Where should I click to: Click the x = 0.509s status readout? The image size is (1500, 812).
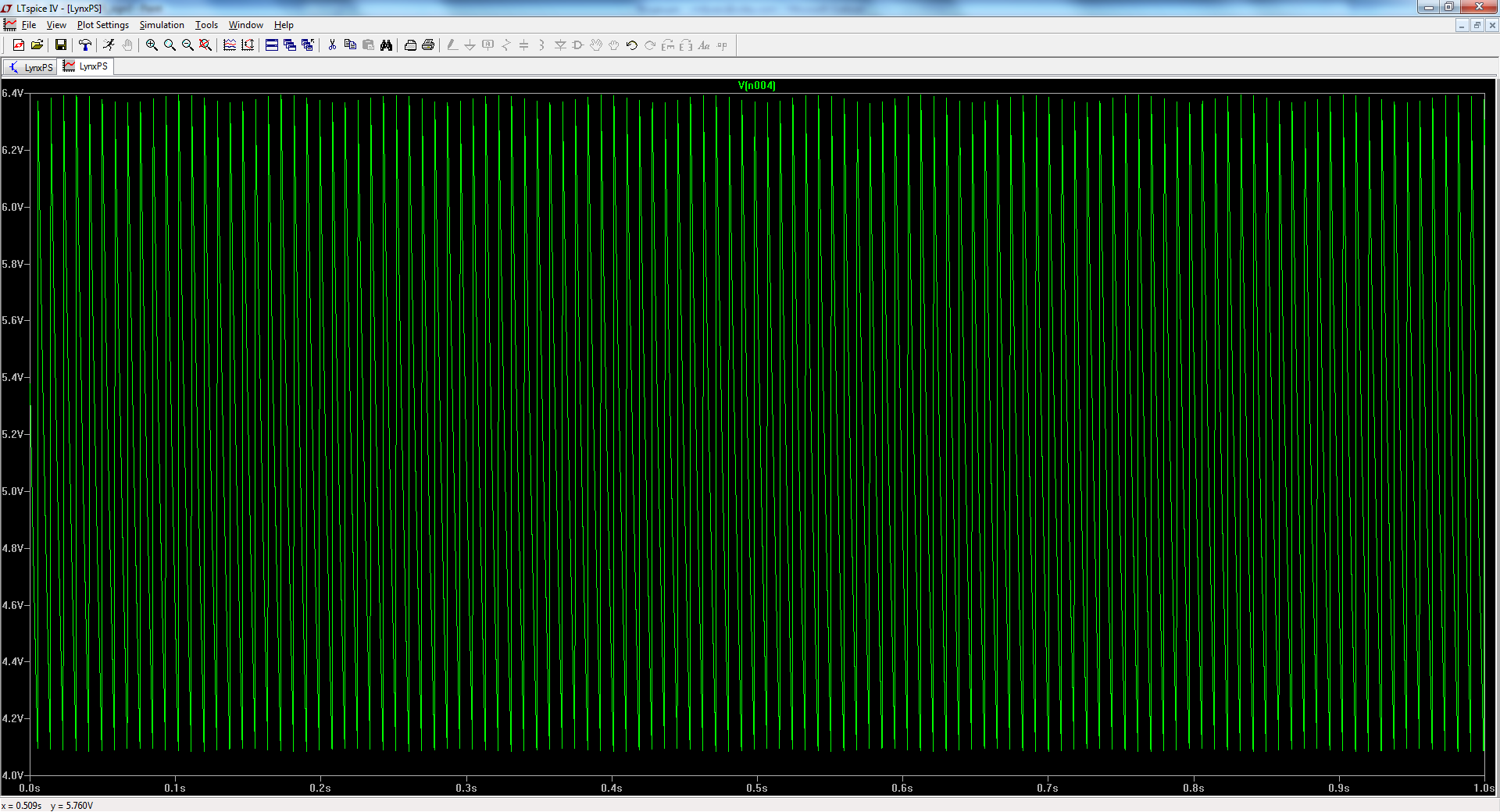point(22,806)
